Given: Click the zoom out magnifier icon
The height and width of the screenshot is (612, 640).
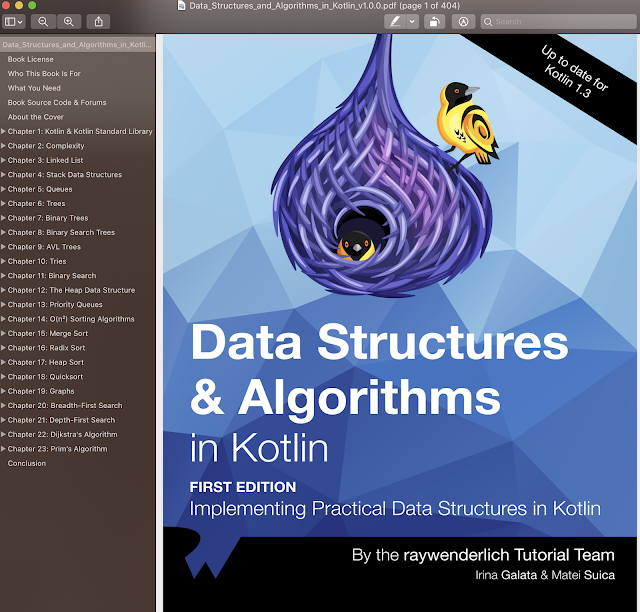Looking at the screenshot, I should (x=43, y=22).
